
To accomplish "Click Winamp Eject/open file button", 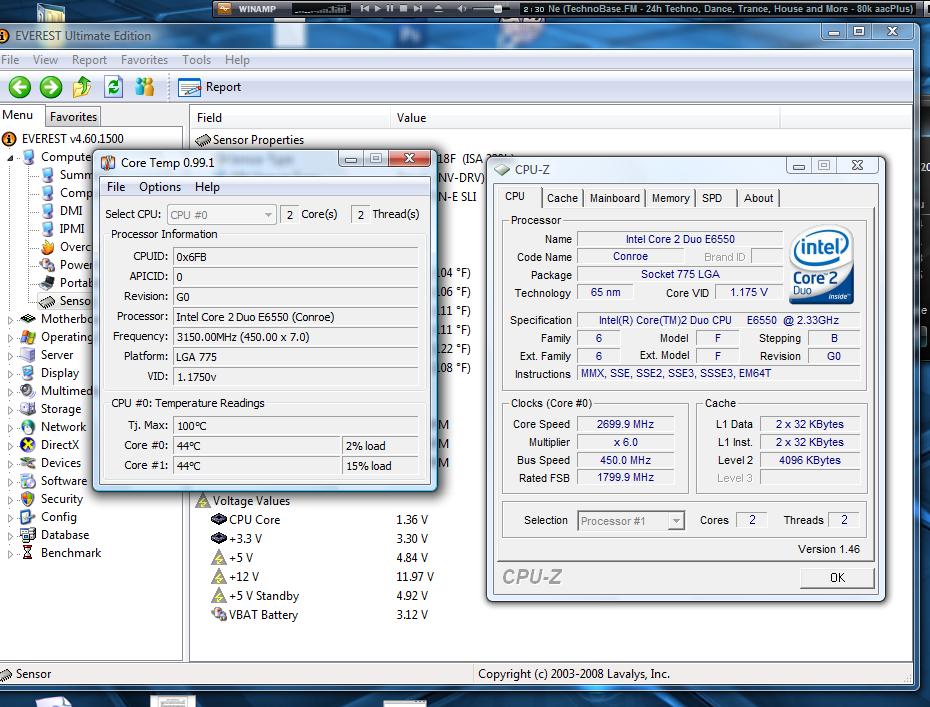I will pos(439,8).
